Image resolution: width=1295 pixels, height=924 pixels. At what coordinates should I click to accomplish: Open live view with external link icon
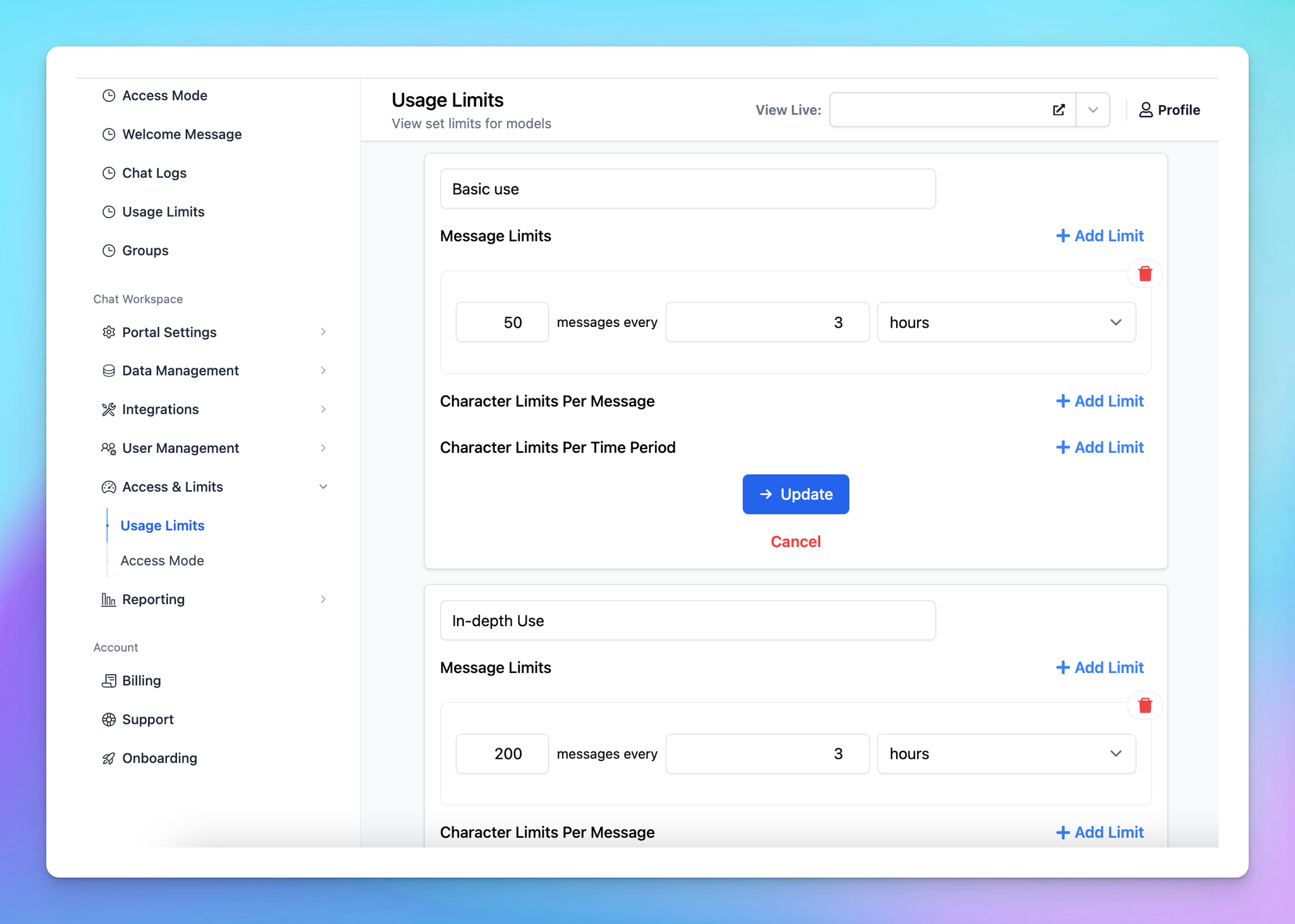tap(1059, 110)
